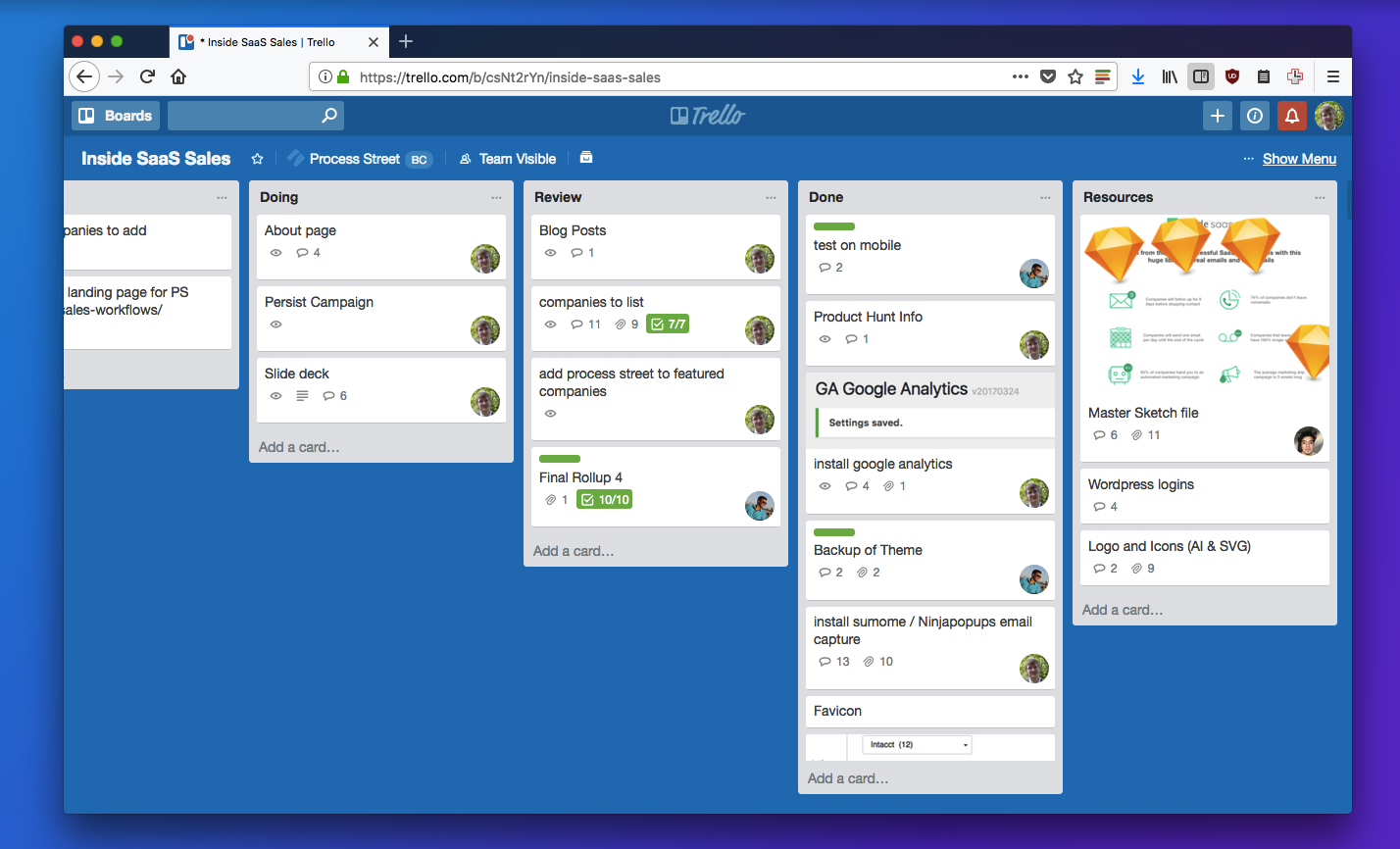Open Firefox hamburger menu
Image resolution: width=1400 pixels, height=849 pixels.
pos(1333,76)
